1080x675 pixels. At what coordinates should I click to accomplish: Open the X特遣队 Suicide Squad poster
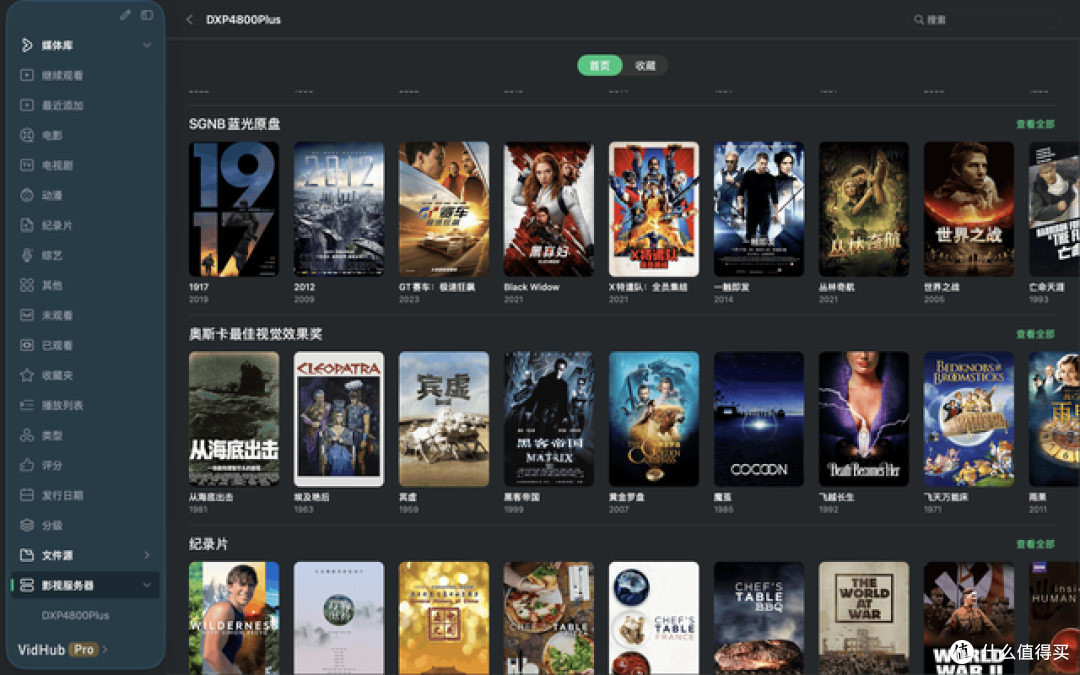pyautogui.click(x=654, y=209)
